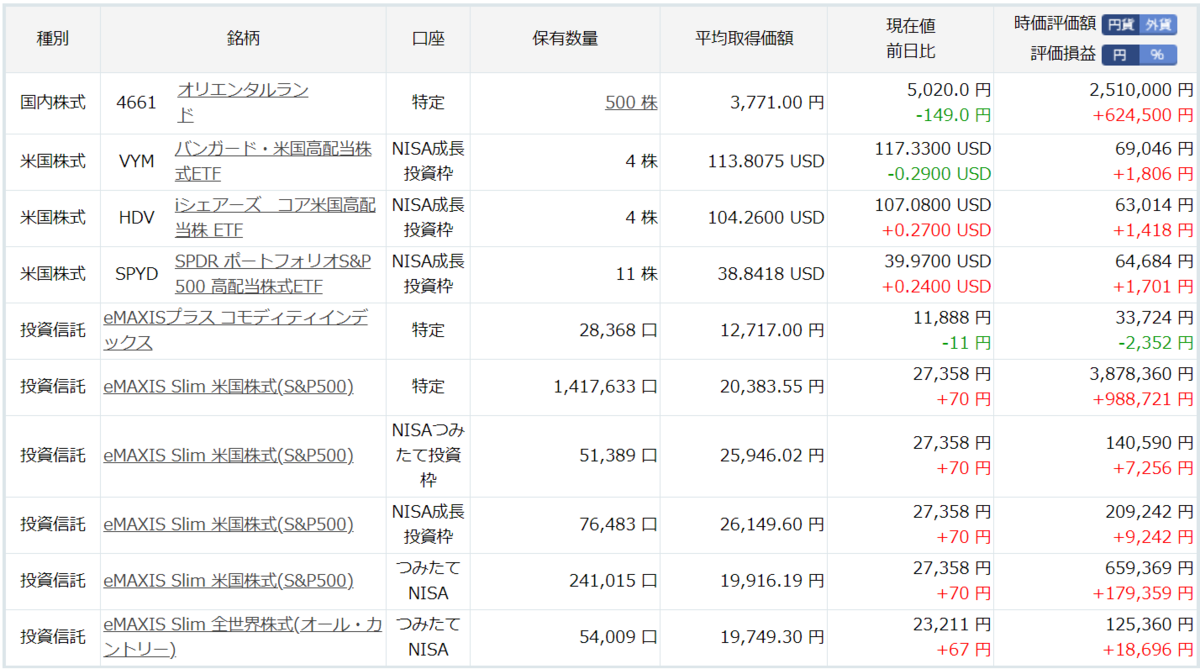Open eMAXIS Slim 全世界株式 オール・カントリー link
Viewport: 1200px width, 669px height.
242,636
